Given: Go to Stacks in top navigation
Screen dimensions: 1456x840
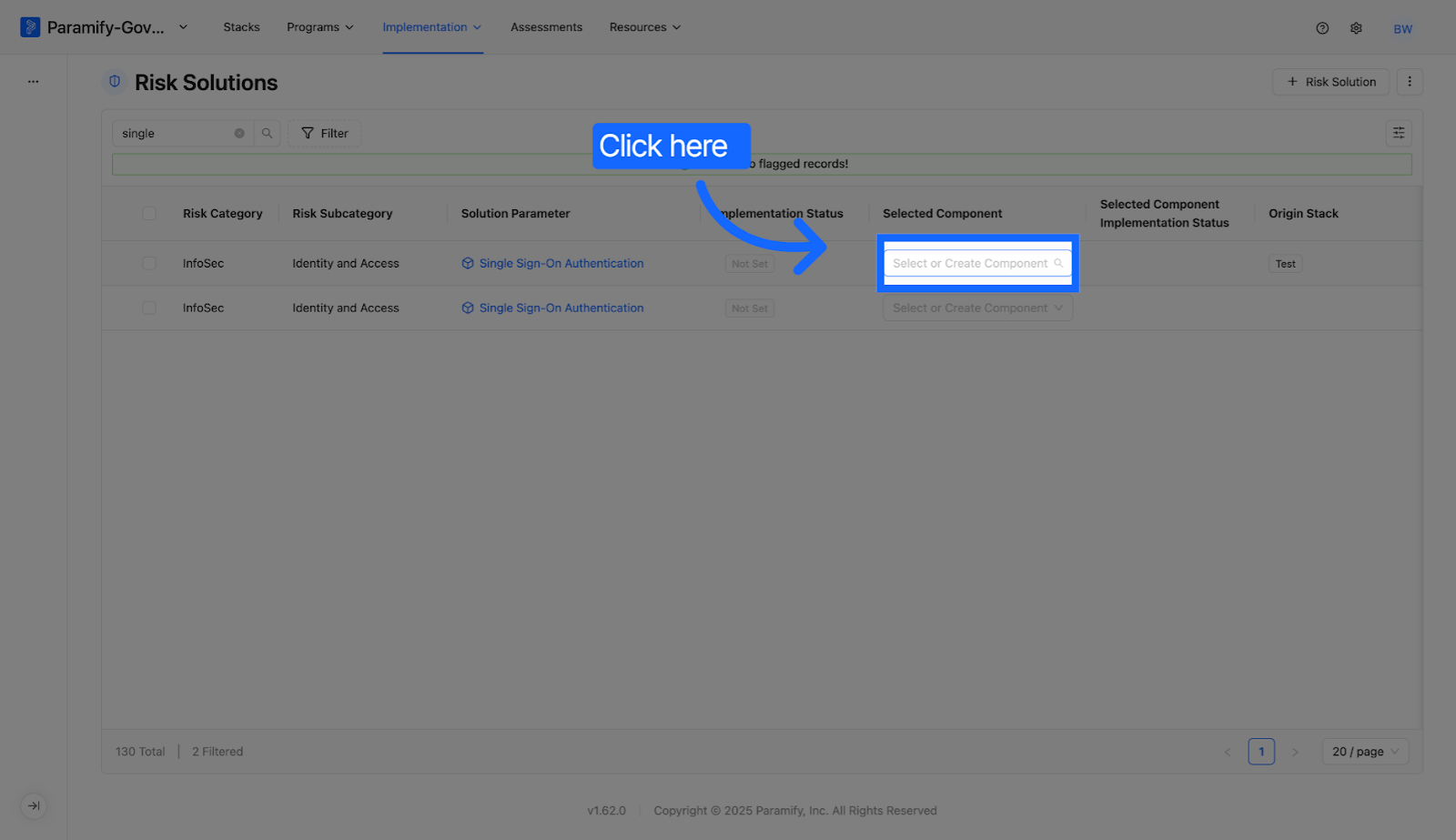Looking at the screenshot, I should click(241, 27).
